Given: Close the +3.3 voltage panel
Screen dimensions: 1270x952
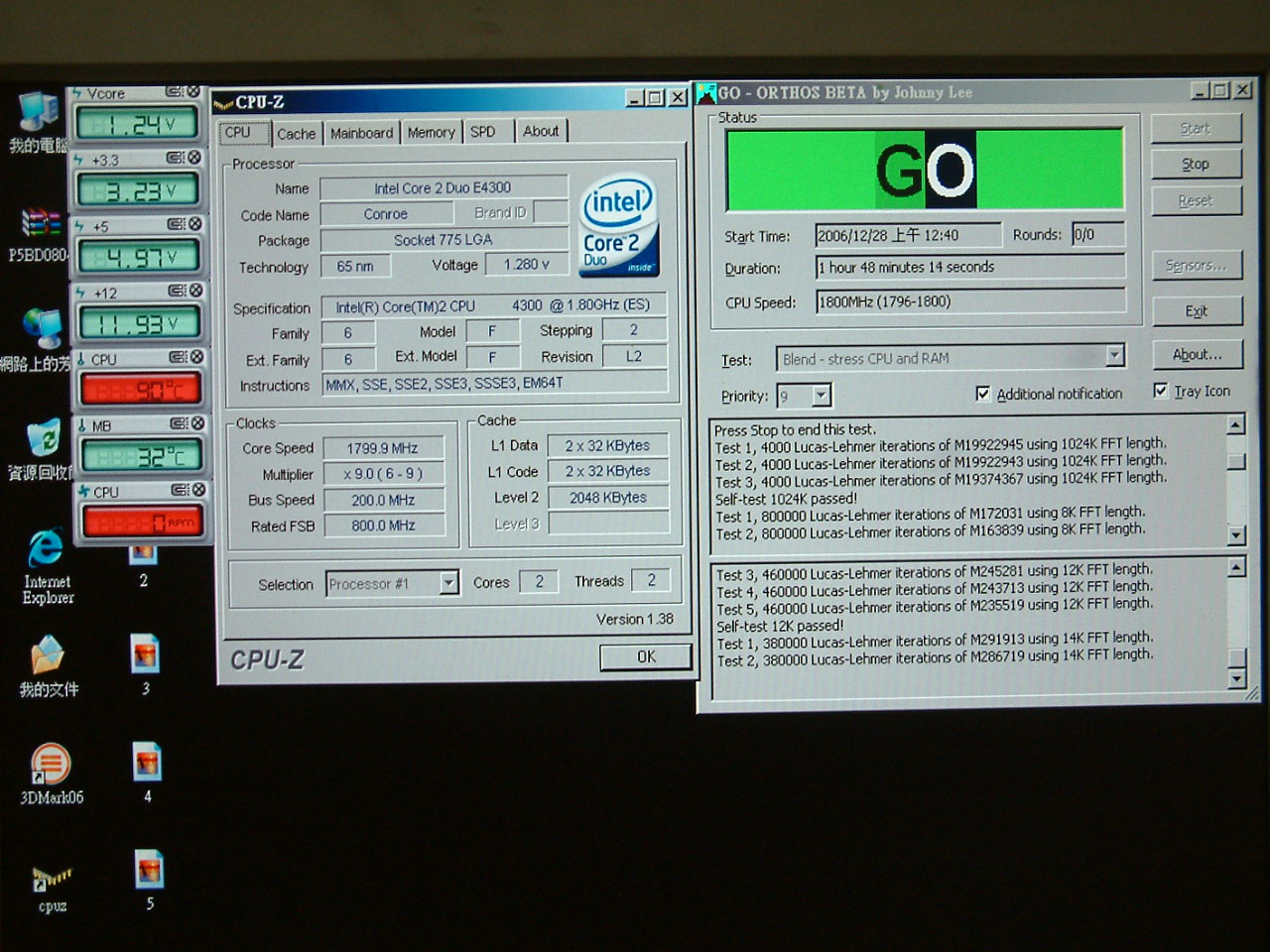Looking at the screenshot, I should coord(194,158).
